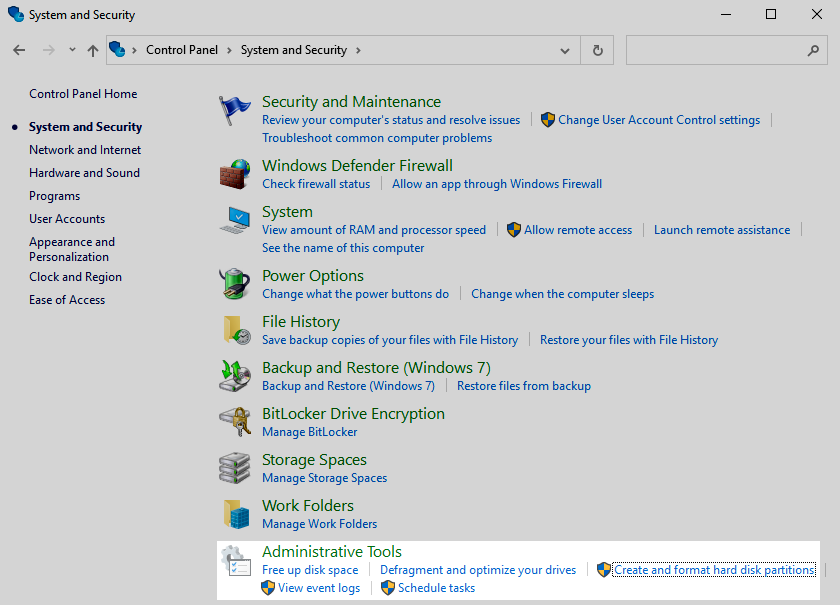Screen dimensions: 840x605
Task: Click Allow an app through Windows Firewall
Action: pos(497,184)
